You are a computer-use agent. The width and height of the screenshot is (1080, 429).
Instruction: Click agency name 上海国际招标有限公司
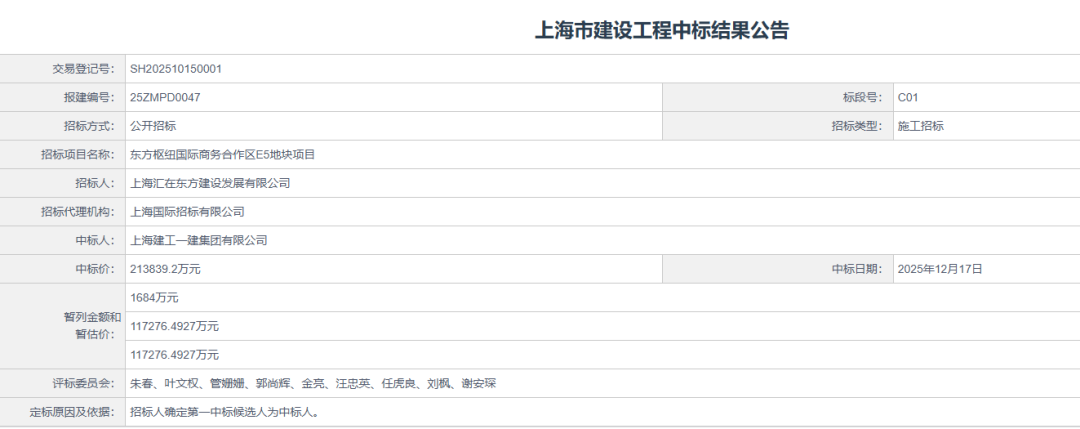(188, 212)
